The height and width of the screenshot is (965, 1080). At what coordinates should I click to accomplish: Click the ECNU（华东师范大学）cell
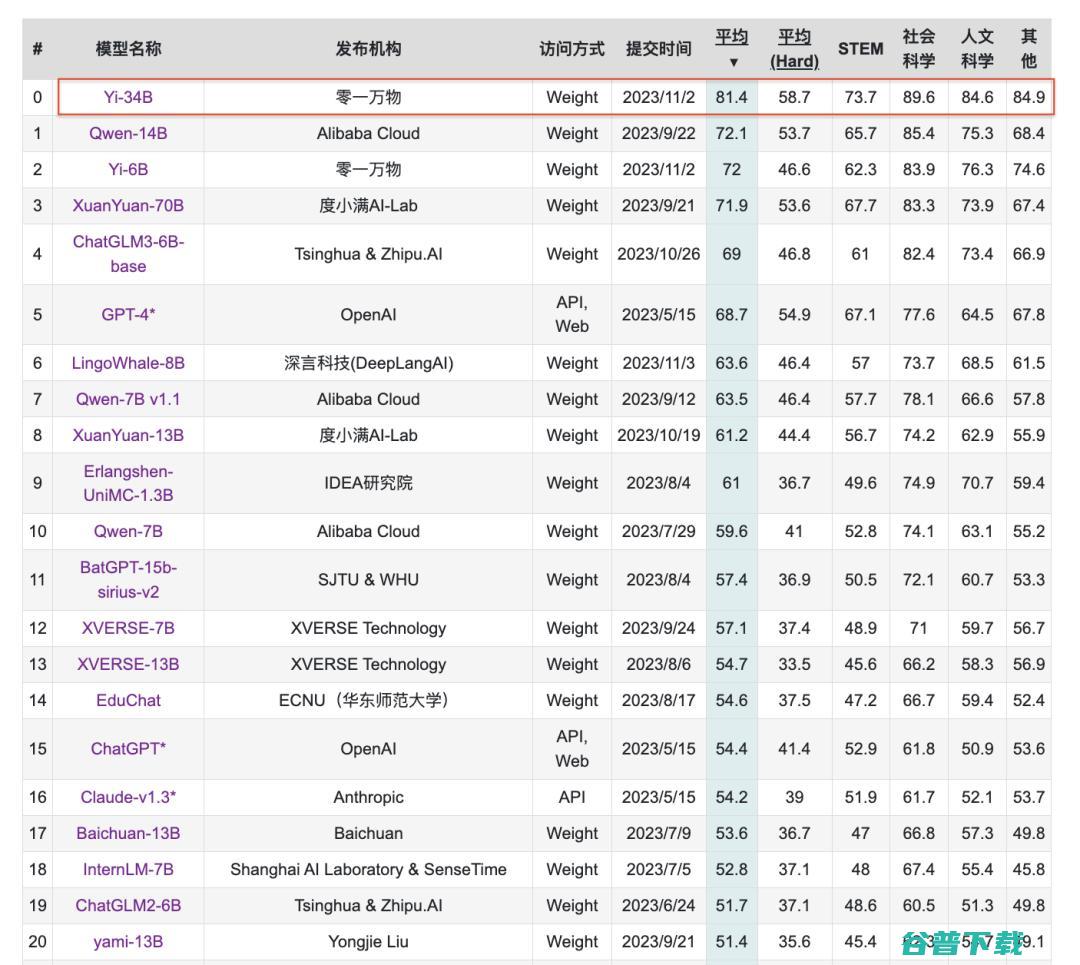(368, 701)
